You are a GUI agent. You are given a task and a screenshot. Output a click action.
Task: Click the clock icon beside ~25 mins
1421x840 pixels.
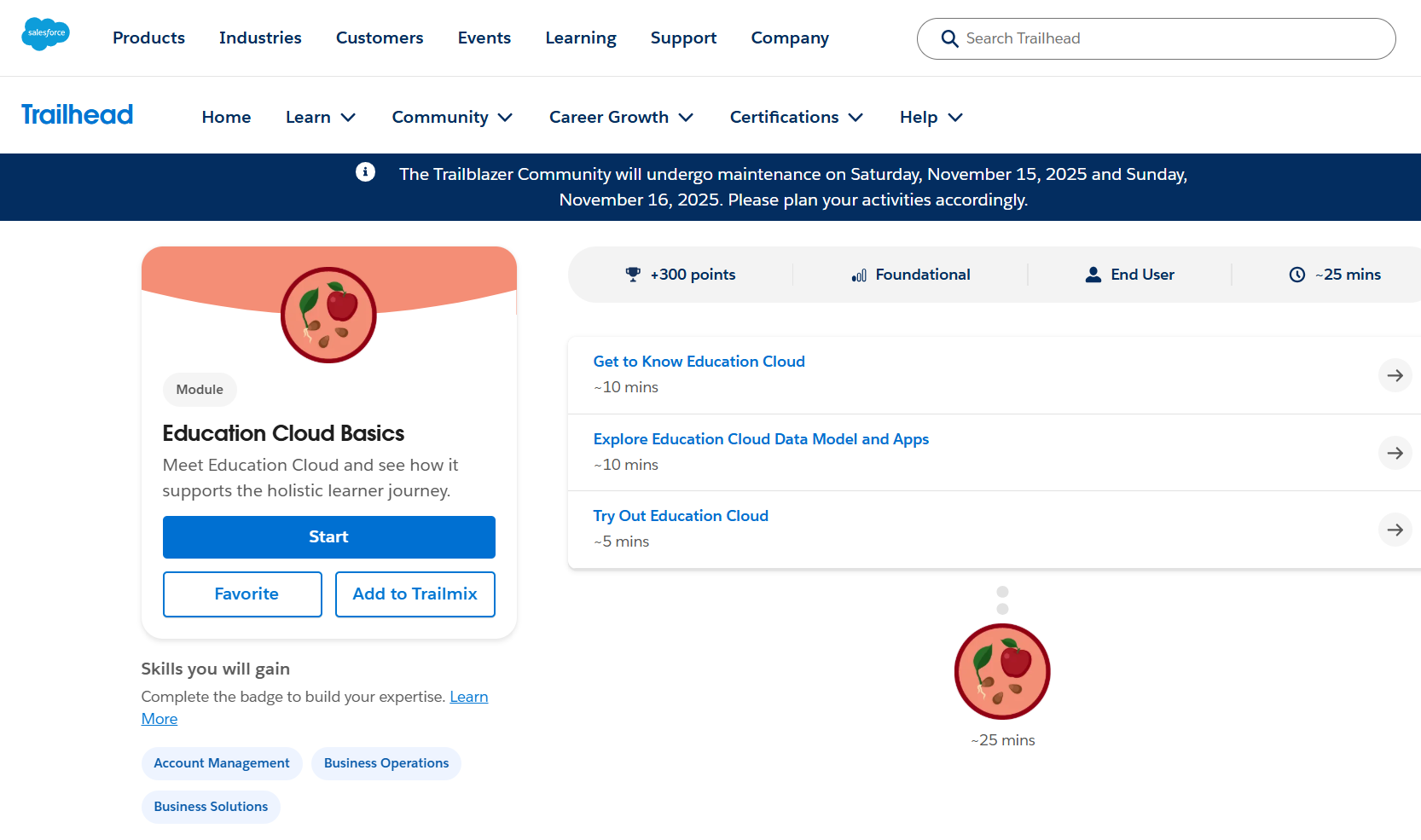click(x=1296, y=275)
